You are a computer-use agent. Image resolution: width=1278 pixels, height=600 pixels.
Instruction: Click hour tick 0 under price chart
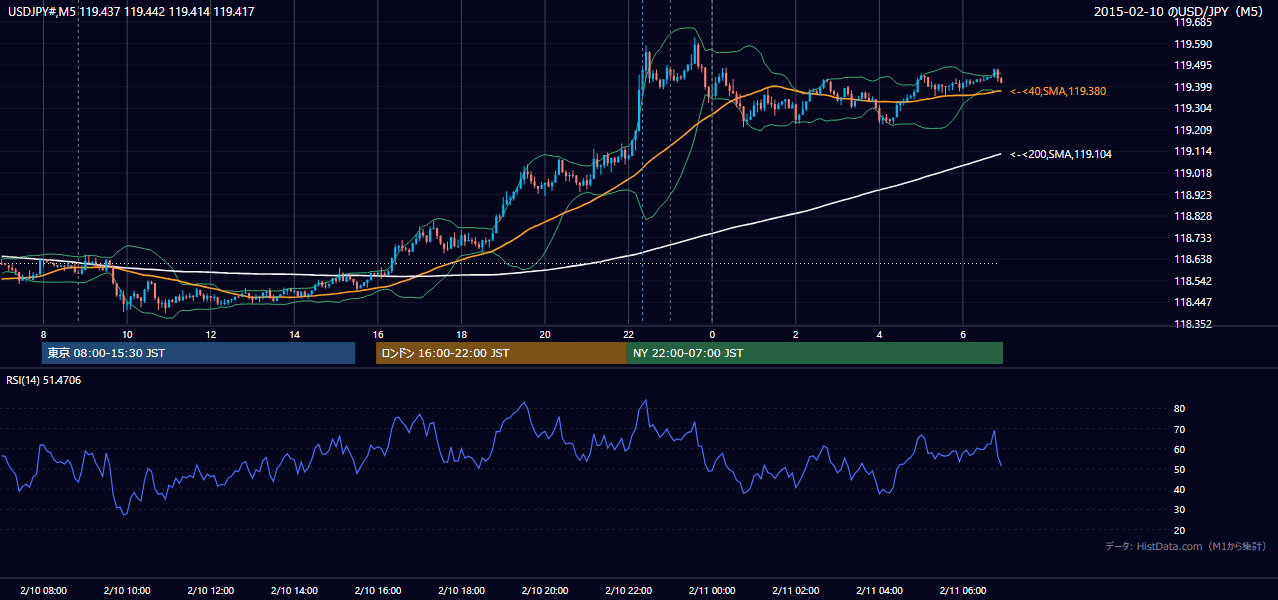pos(712,333)
